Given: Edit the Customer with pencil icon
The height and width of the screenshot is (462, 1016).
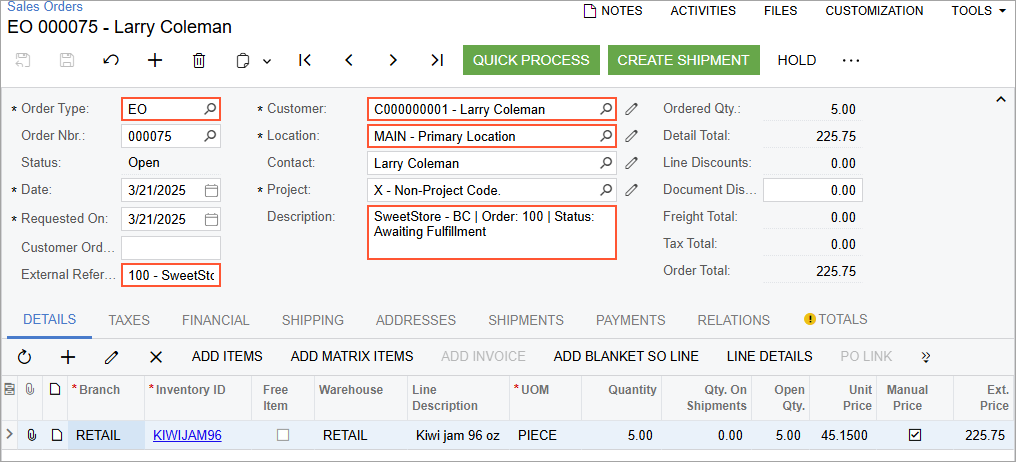Looking at the screenshot, I should tap(632, 109).
